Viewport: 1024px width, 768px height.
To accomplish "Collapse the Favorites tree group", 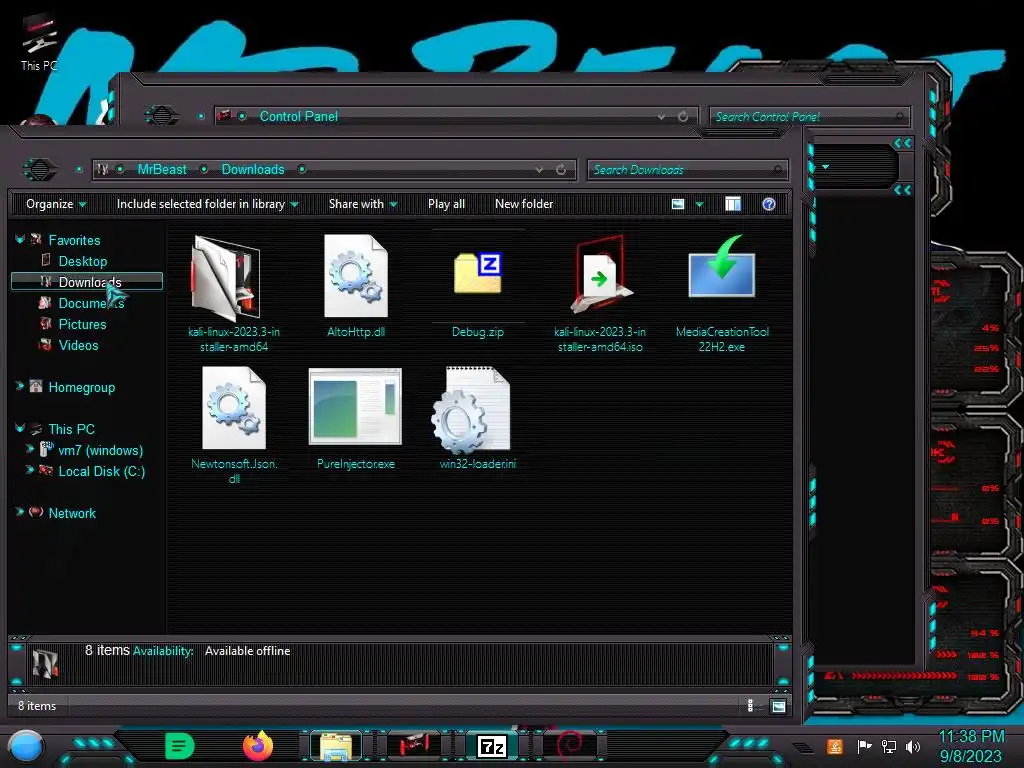I will tap(20, 240).
